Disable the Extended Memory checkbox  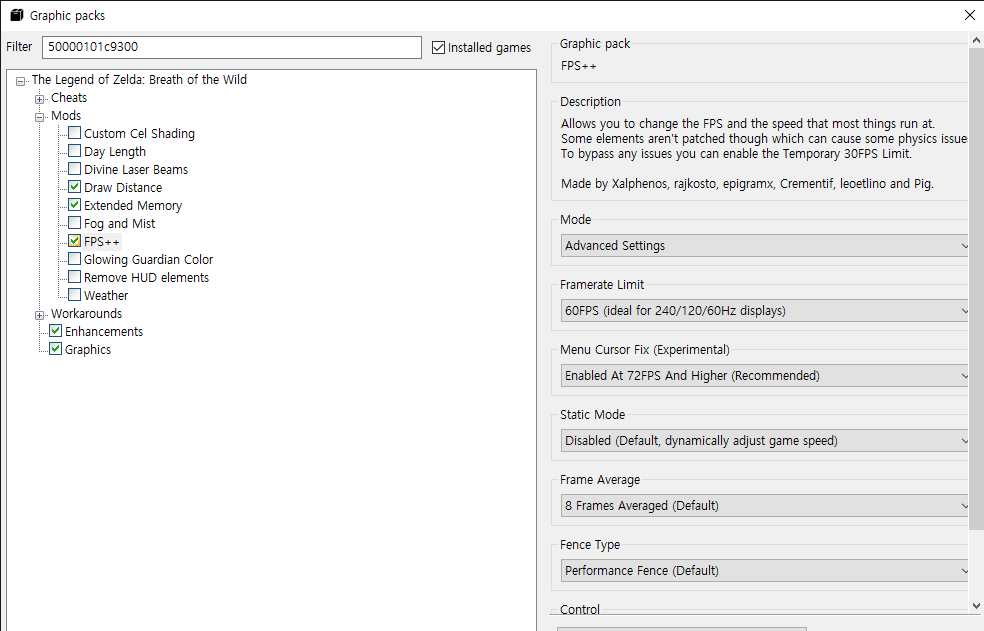point(75,205)
